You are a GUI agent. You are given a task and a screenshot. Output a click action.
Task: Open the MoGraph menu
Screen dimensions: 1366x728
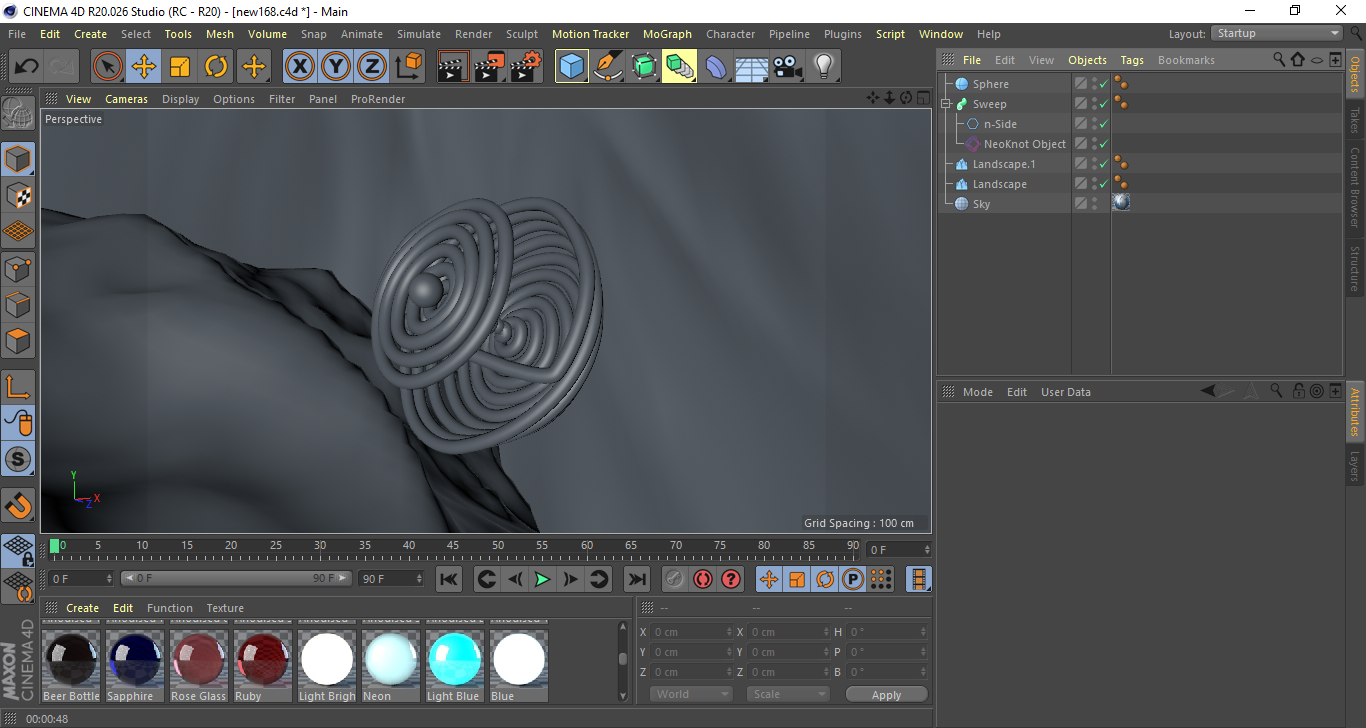[x=667, y=34]
